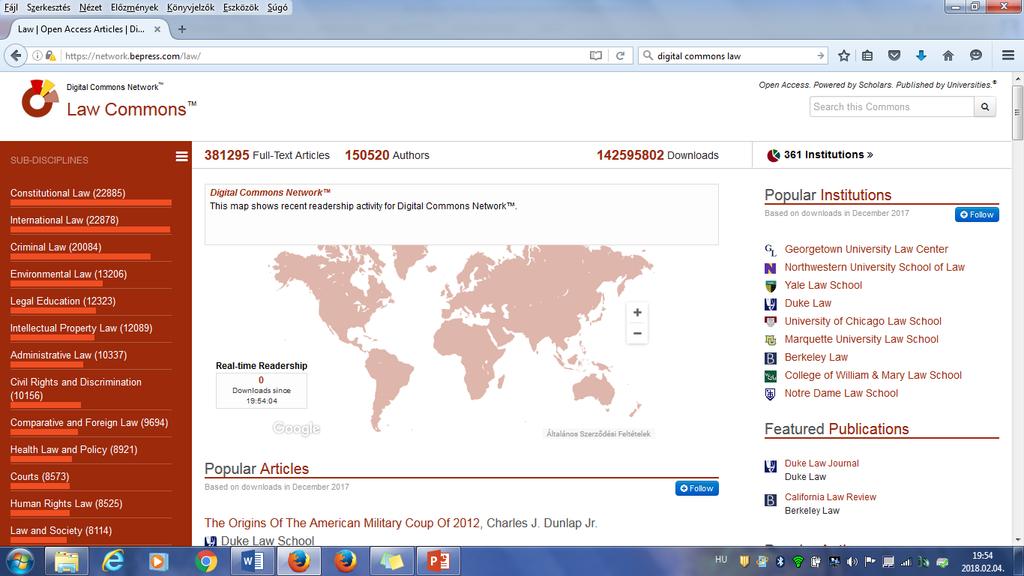Open The Origins Of The American Military Coup article
The width and height of the screenshot is (1024, 576).
point(342,523)
